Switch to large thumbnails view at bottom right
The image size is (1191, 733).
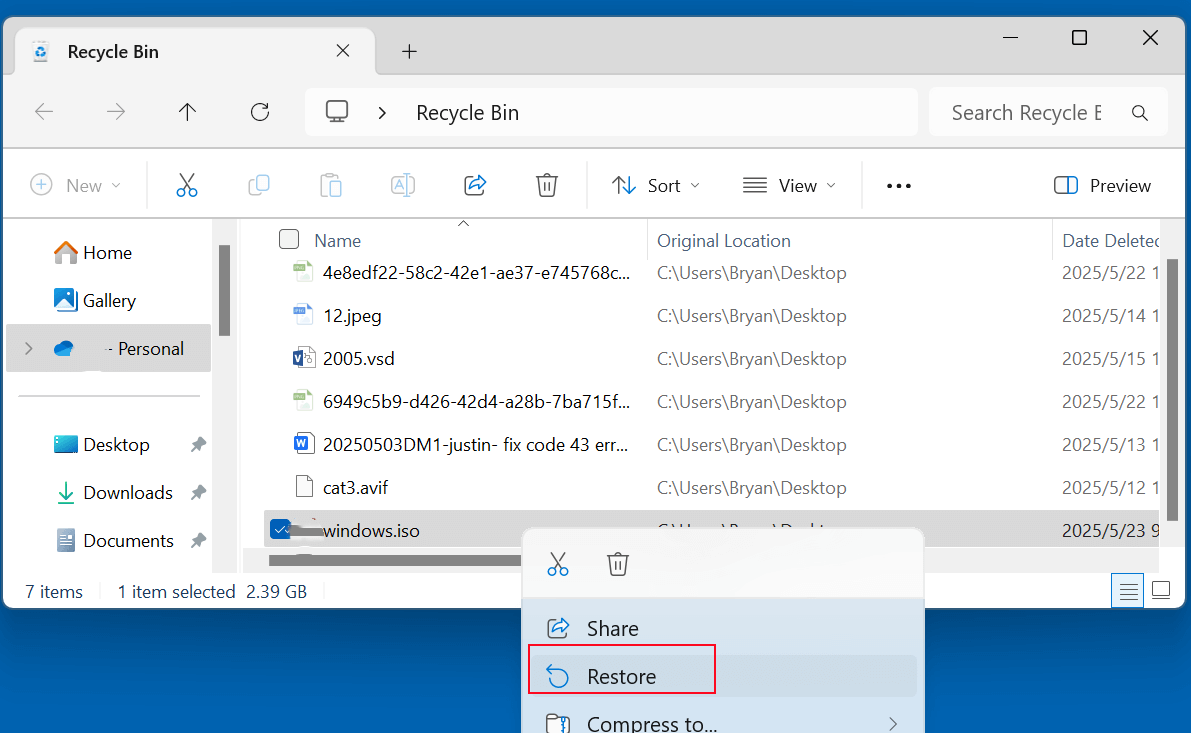(x=1161, y=590)
